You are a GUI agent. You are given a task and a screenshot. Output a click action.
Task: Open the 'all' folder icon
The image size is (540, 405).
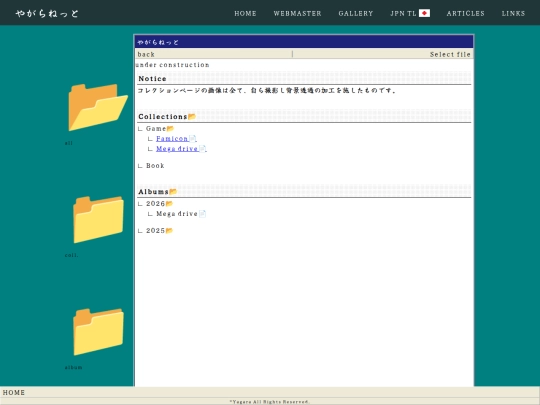point(98,107)
